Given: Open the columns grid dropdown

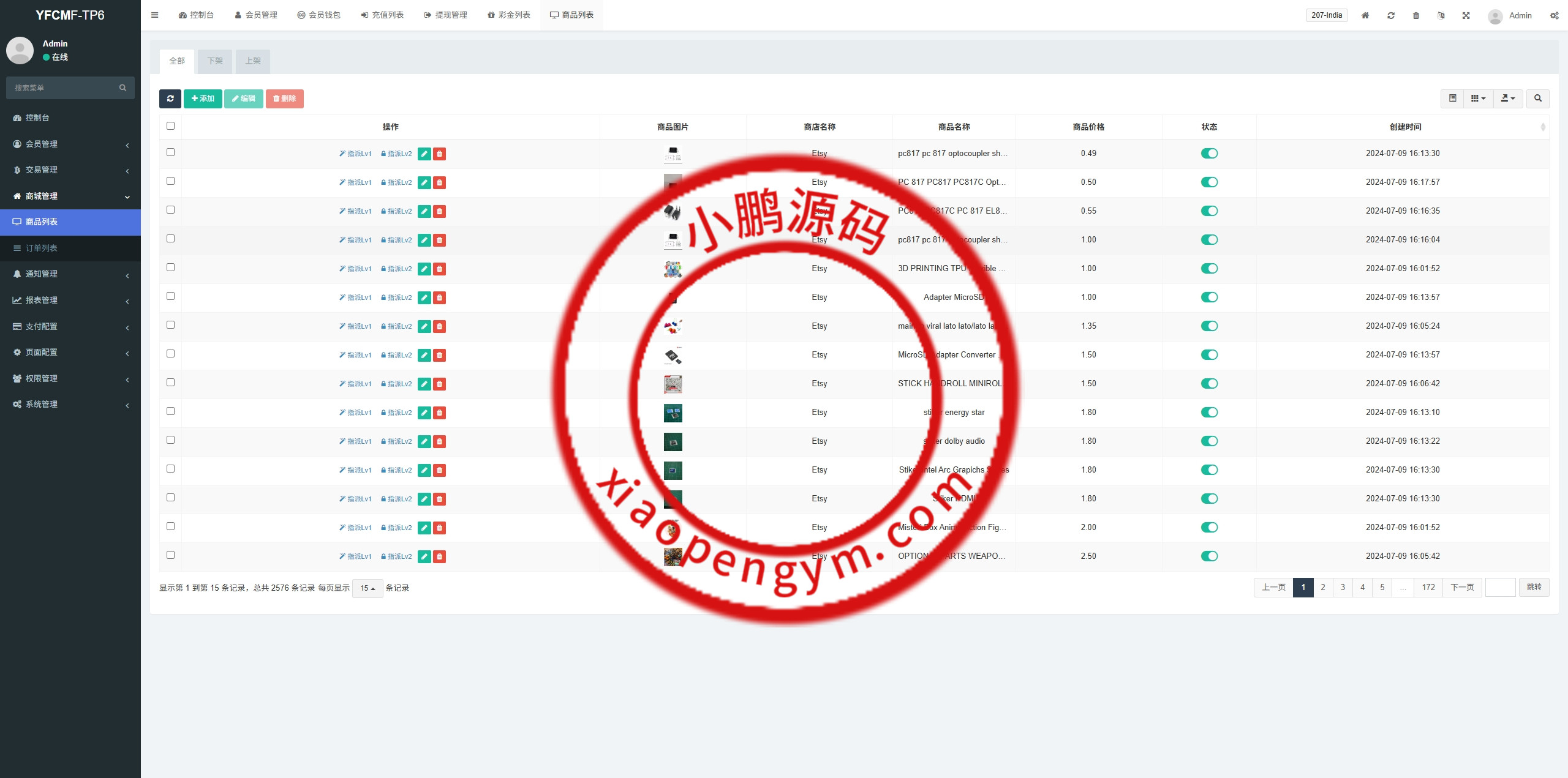Looking at the screenshot, I should pos(1478,99).
